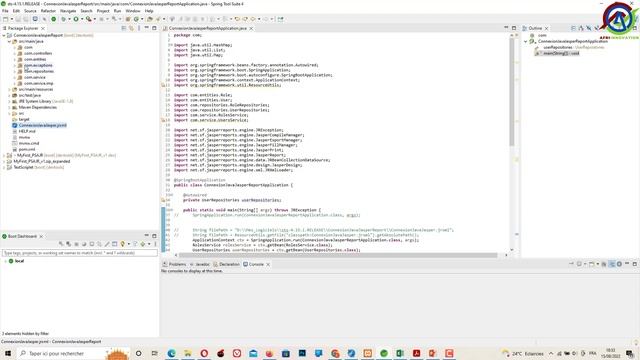Open Microsoft Edge from taskbar

pos(171,353)
